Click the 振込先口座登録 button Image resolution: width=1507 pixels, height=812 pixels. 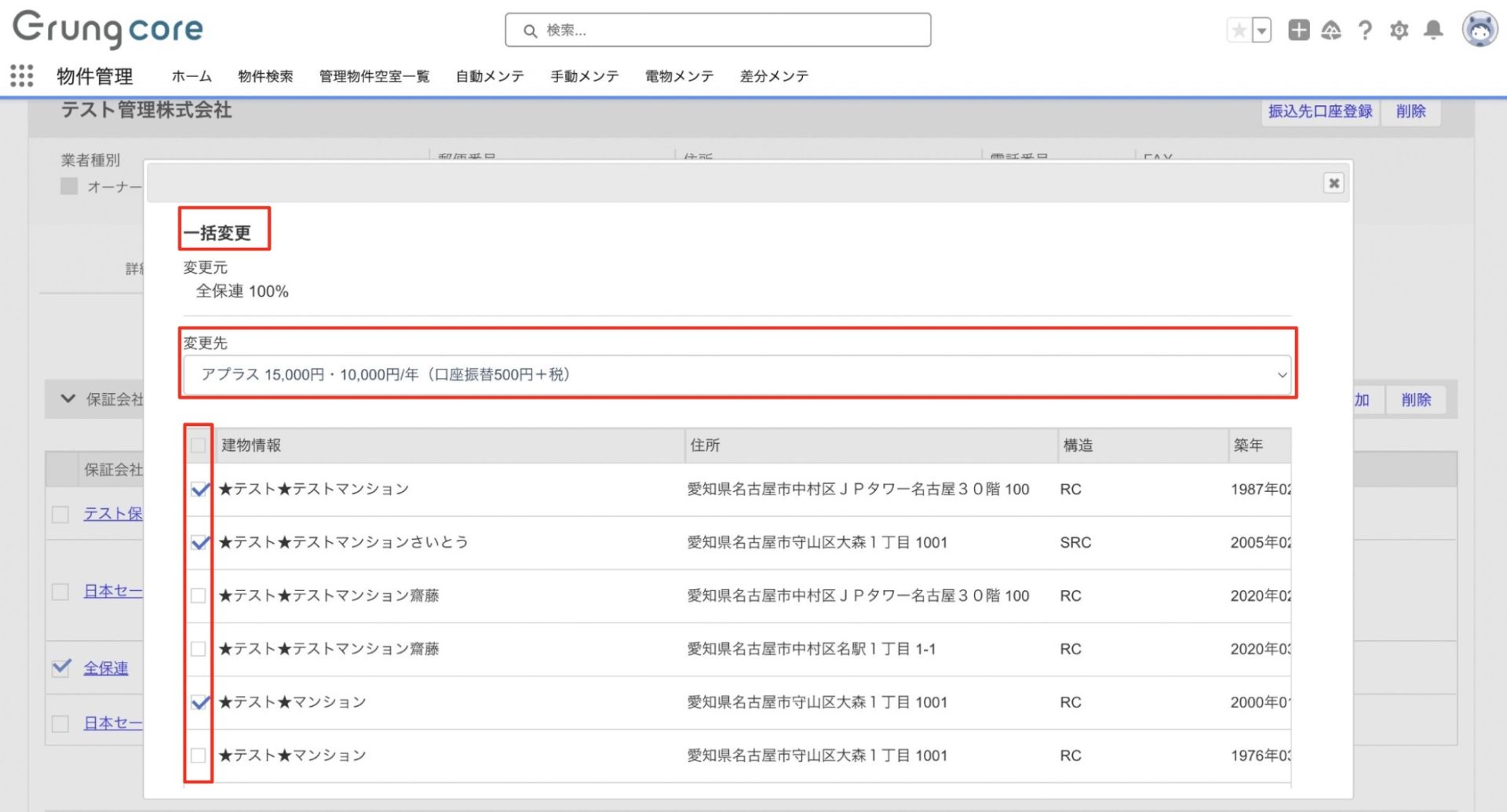1319,111
